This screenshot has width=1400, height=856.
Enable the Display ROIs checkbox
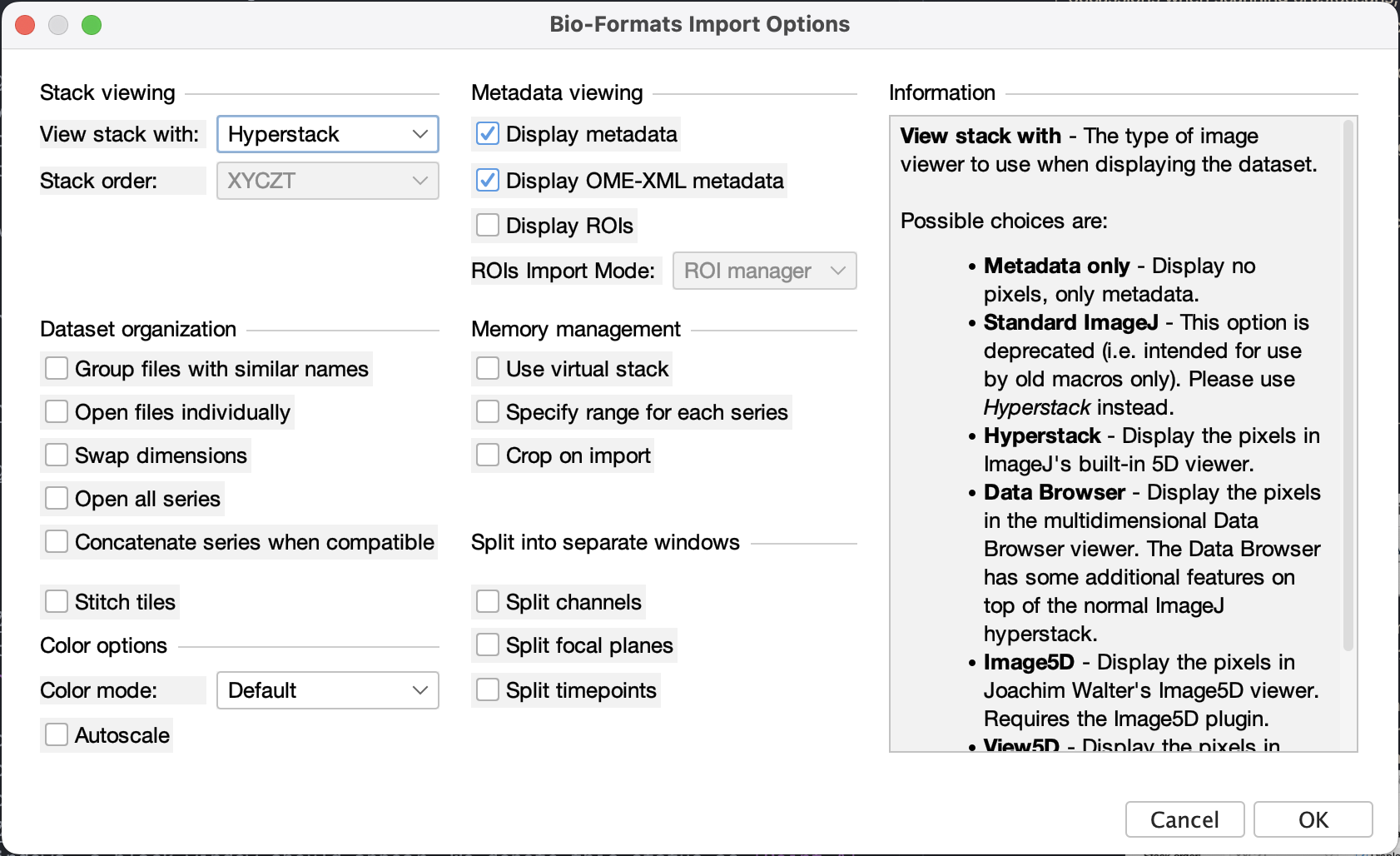pyautogui.click(x=488, y=226)
